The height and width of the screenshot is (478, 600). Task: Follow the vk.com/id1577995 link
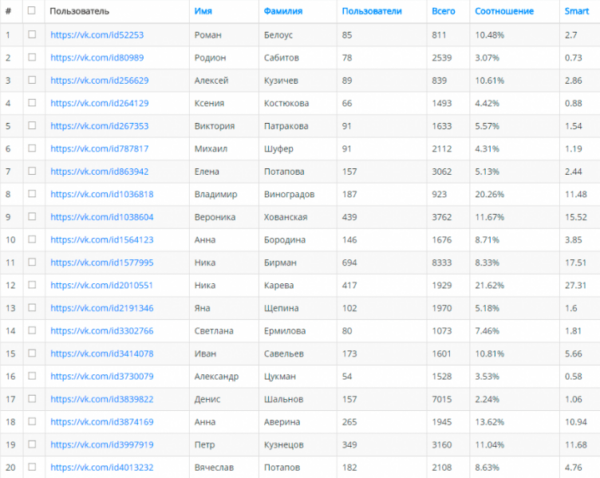(102, 263)
